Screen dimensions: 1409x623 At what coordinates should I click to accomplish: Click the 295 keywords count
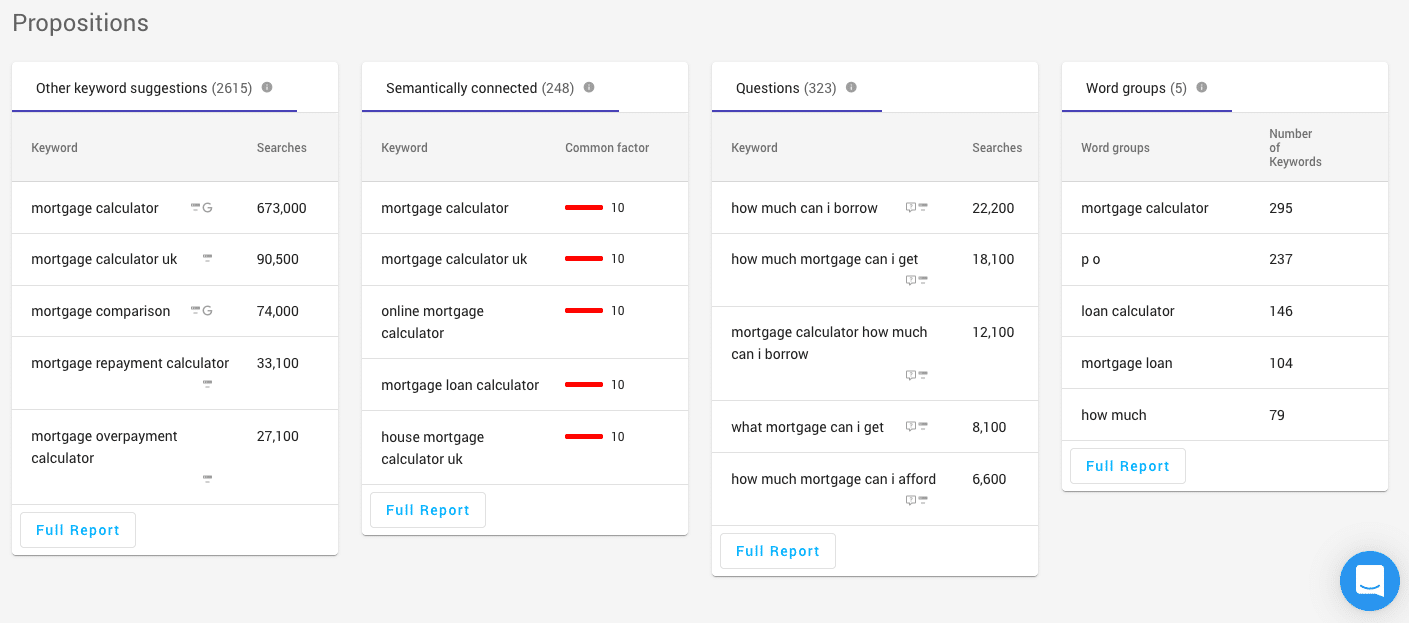click(1281, 208)
